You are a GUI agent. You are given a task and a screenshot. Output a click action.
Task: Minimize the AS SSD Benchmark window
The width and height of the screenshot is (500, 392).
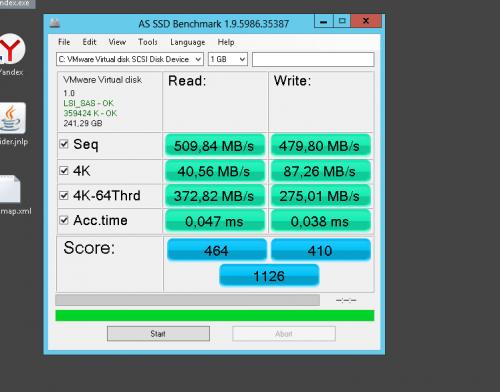pyautogui.click(x=323, y=21)
